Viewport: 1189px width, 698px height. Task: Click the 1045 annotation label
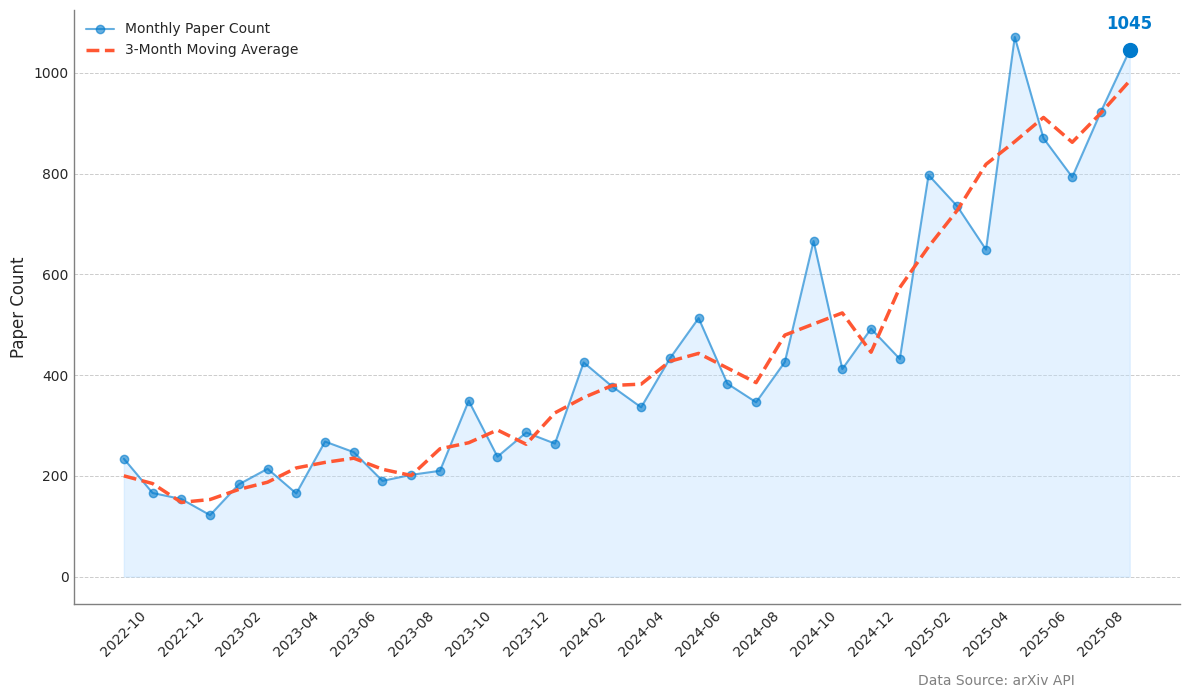pyautogui.click(x=1128, y=24)
